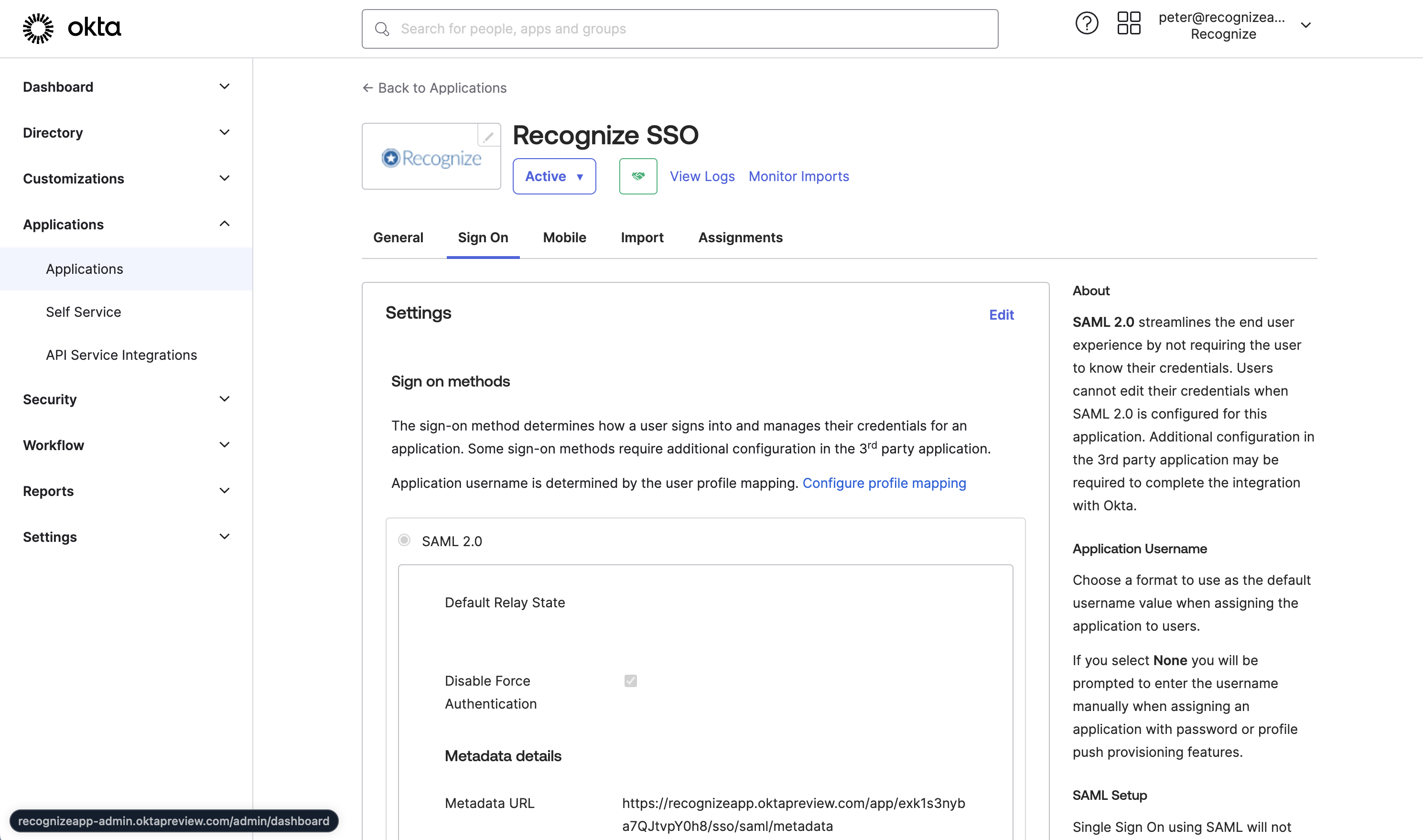Click the About heading
Screen dimensions: 1423x840
click(x=1091, y=291)
